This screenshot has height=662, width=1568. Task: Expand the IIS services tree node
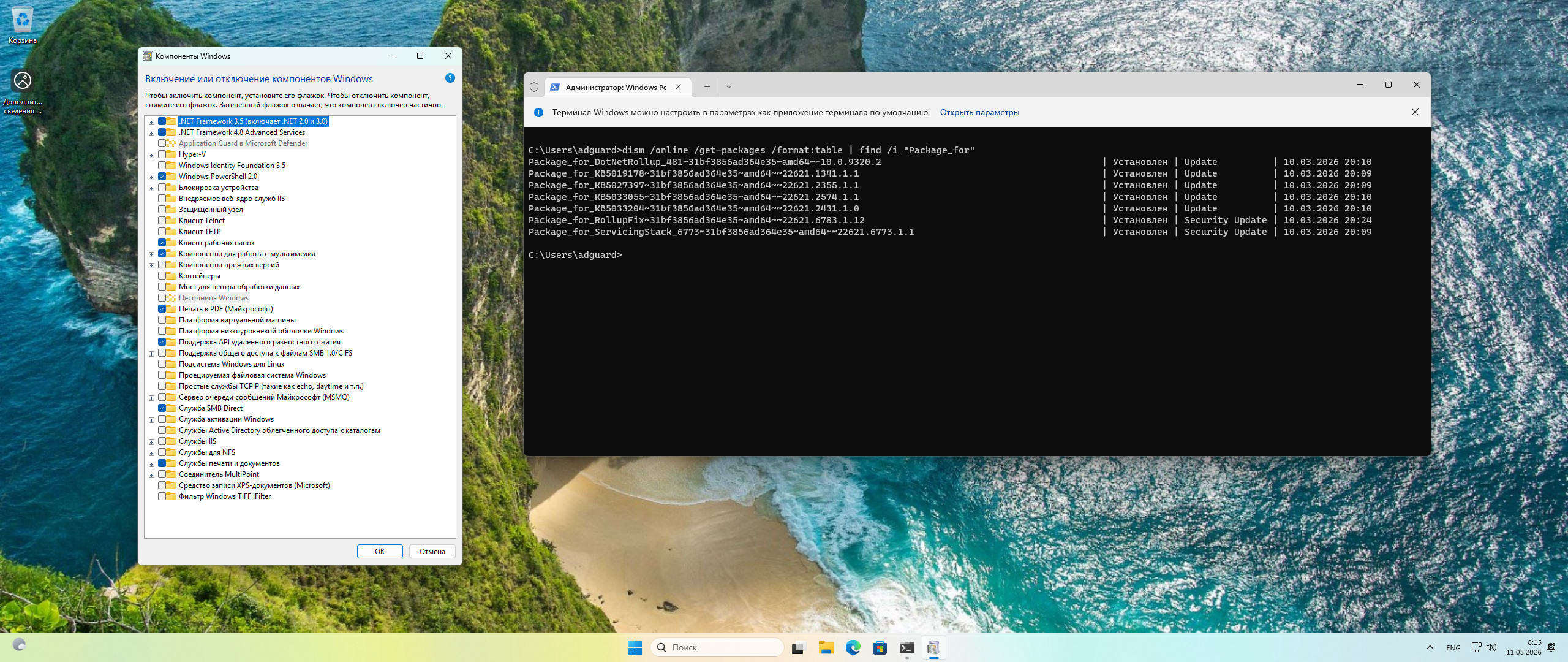point(151,442)
